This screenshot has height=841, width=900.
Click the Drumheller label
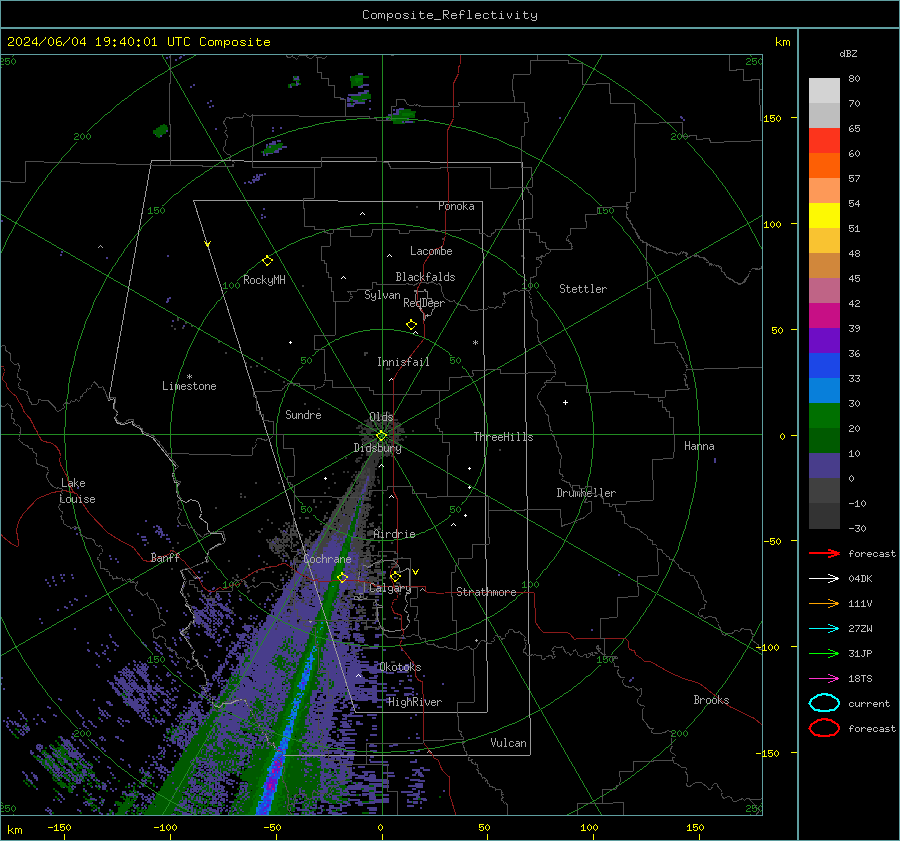(586, 493)
